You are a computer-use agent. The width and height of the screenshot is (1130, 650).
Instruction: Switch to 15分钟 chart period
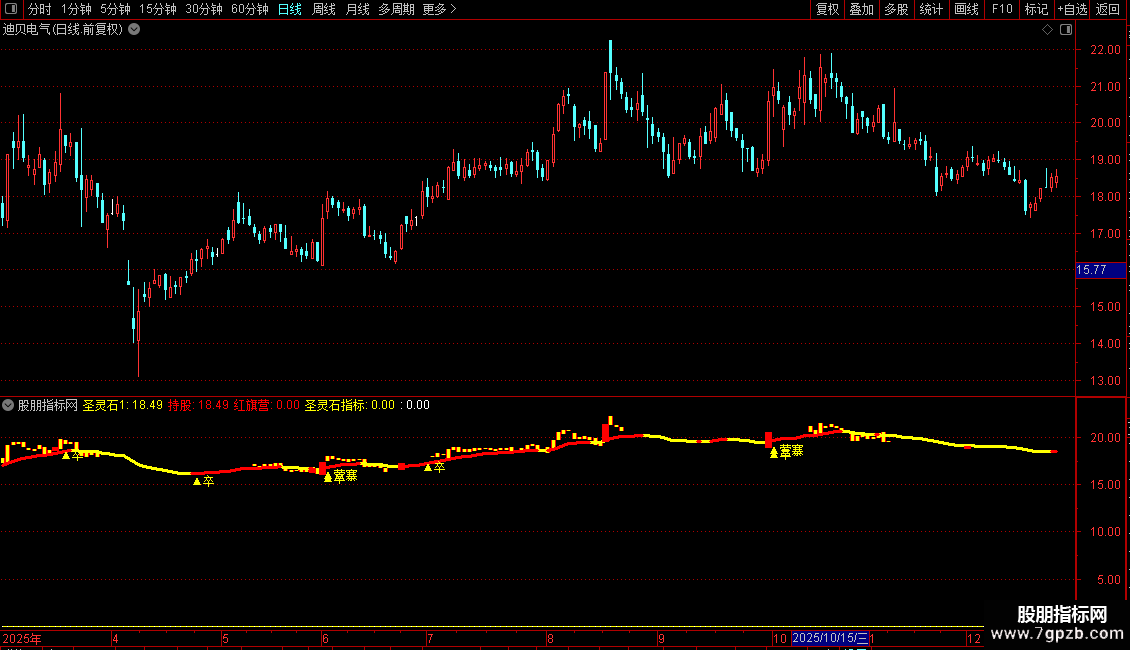158,9
